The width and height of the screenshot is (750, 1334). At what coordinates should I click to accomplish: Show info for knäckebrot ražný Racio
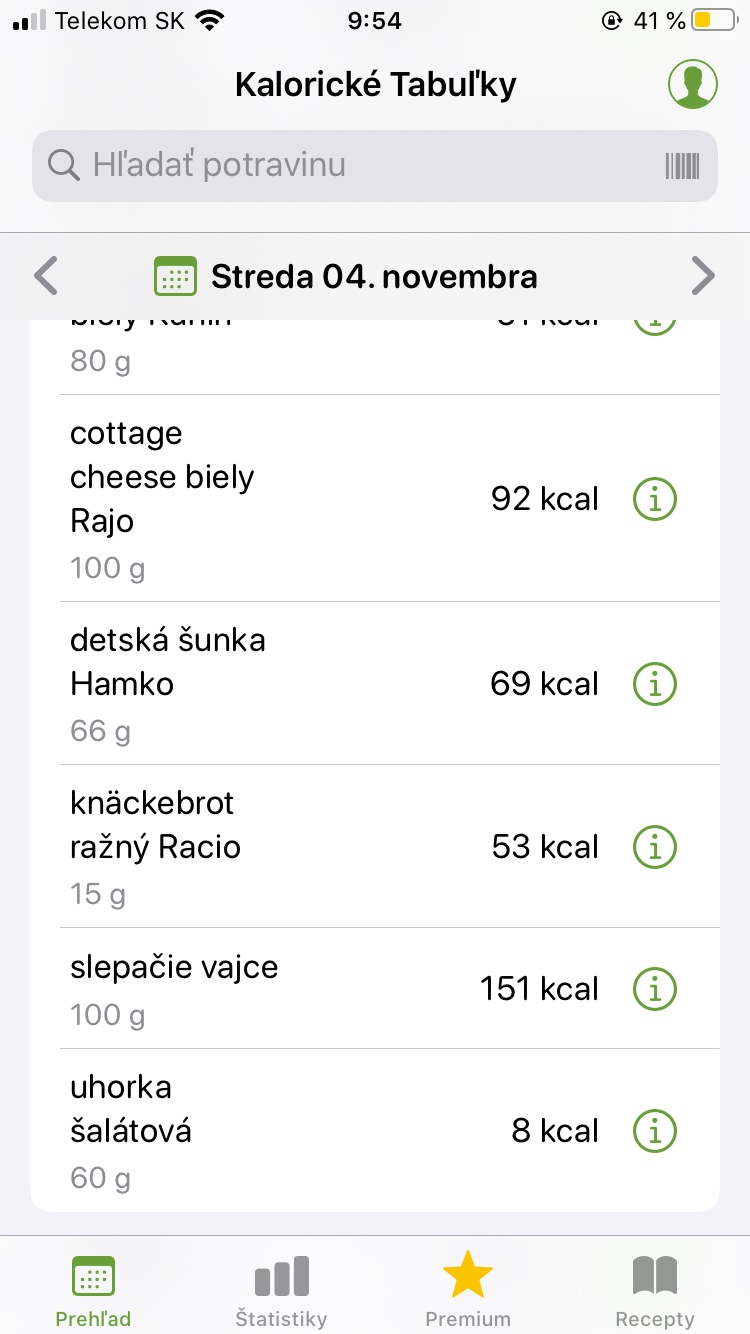[655, 847]
